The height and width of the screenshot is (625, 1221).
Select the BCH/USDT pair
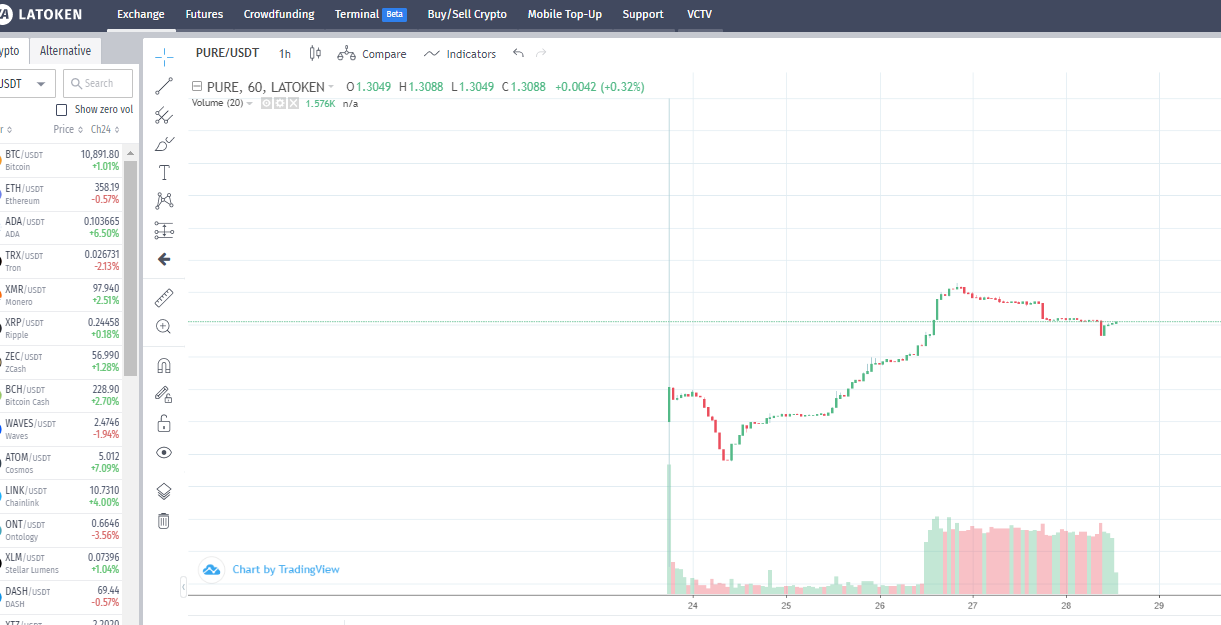click(62, 395)
